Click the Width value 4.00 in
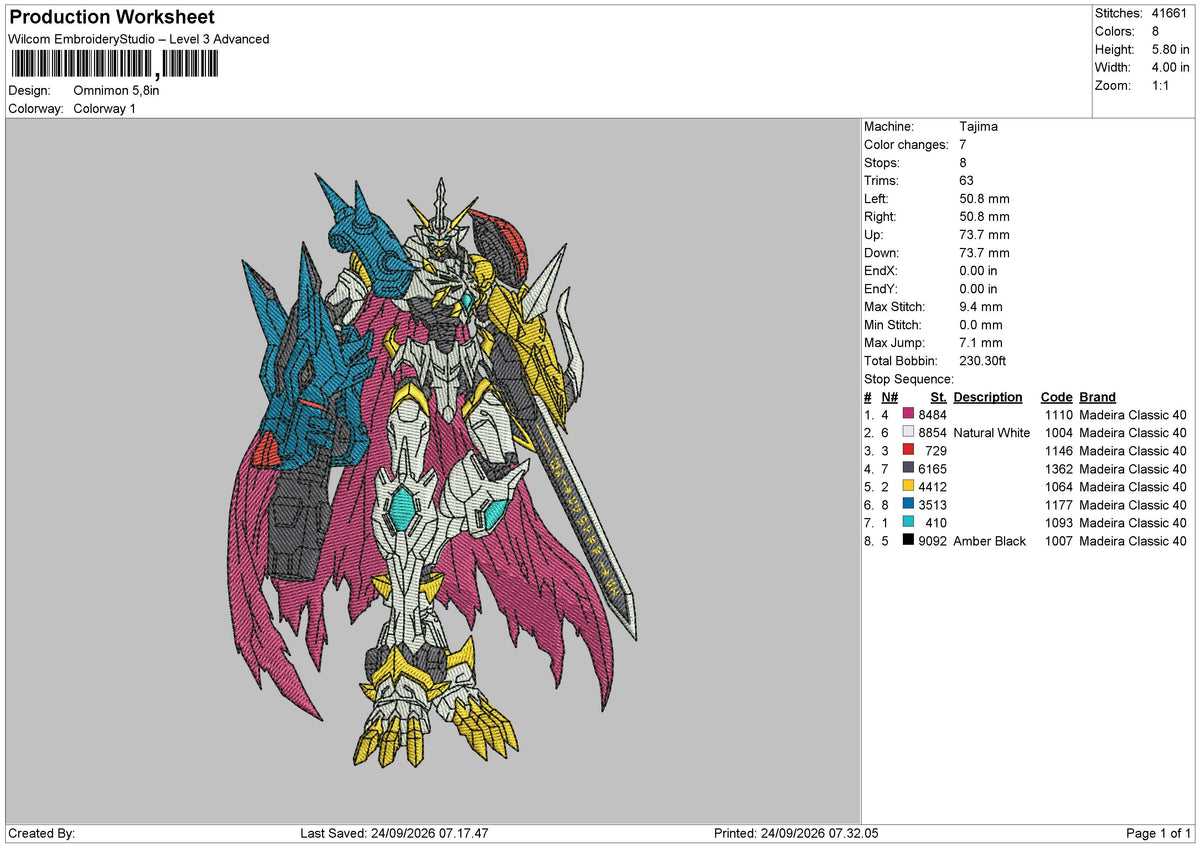 (1171, 67)
